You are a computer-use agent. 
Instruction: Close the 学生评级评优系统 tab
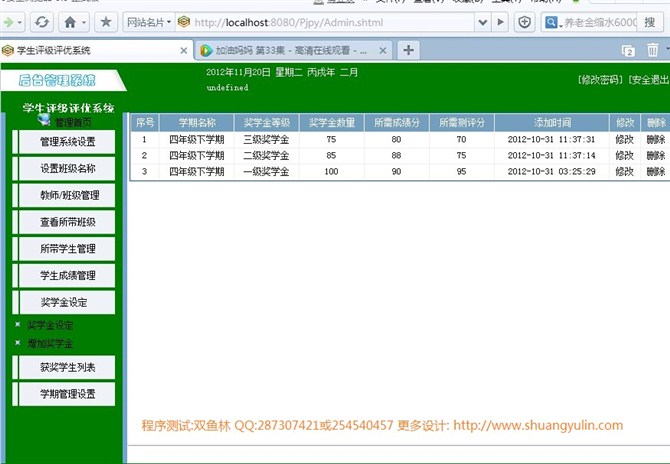[184, 50]
